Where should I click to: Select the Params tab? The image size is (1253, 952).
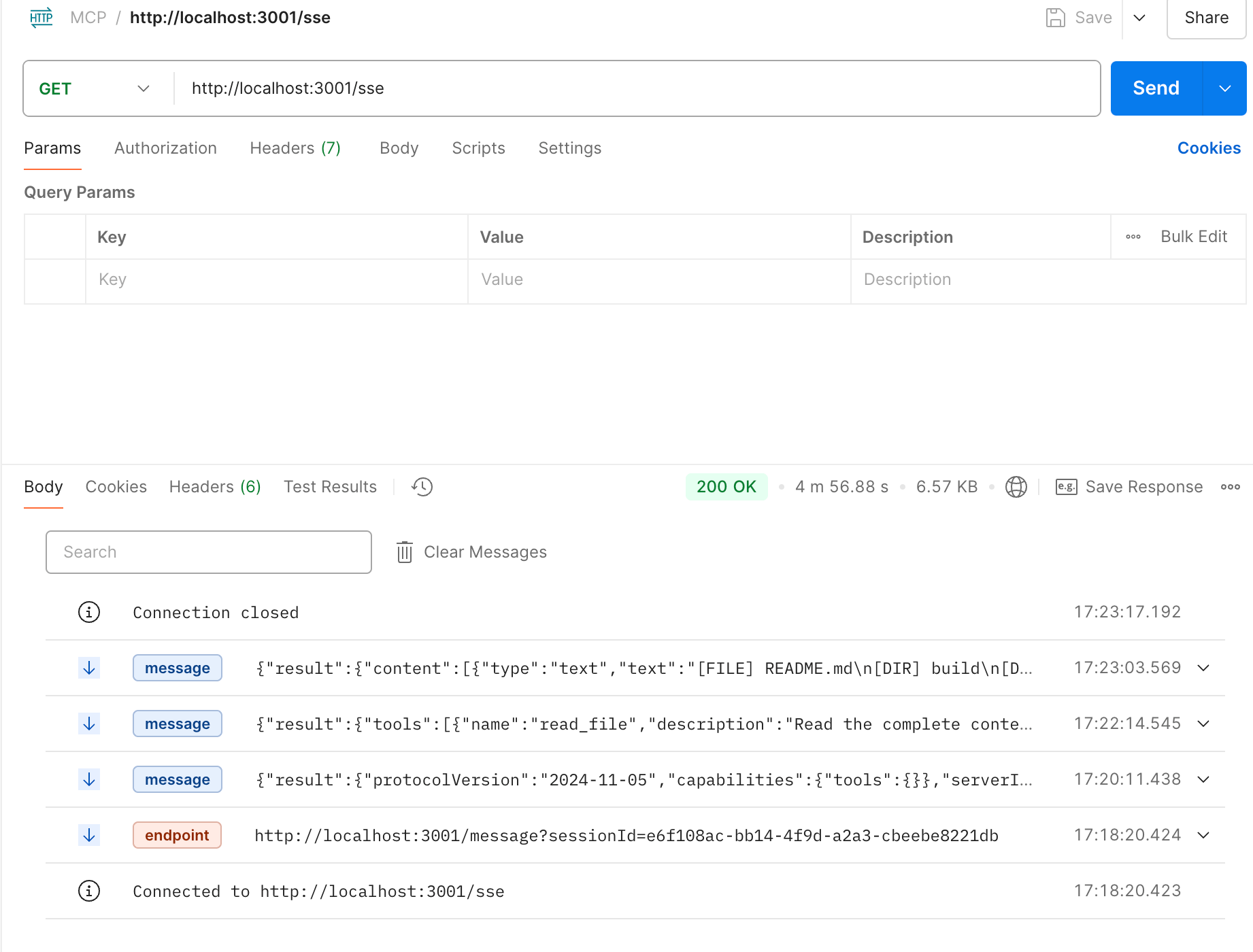coord(52,148)
